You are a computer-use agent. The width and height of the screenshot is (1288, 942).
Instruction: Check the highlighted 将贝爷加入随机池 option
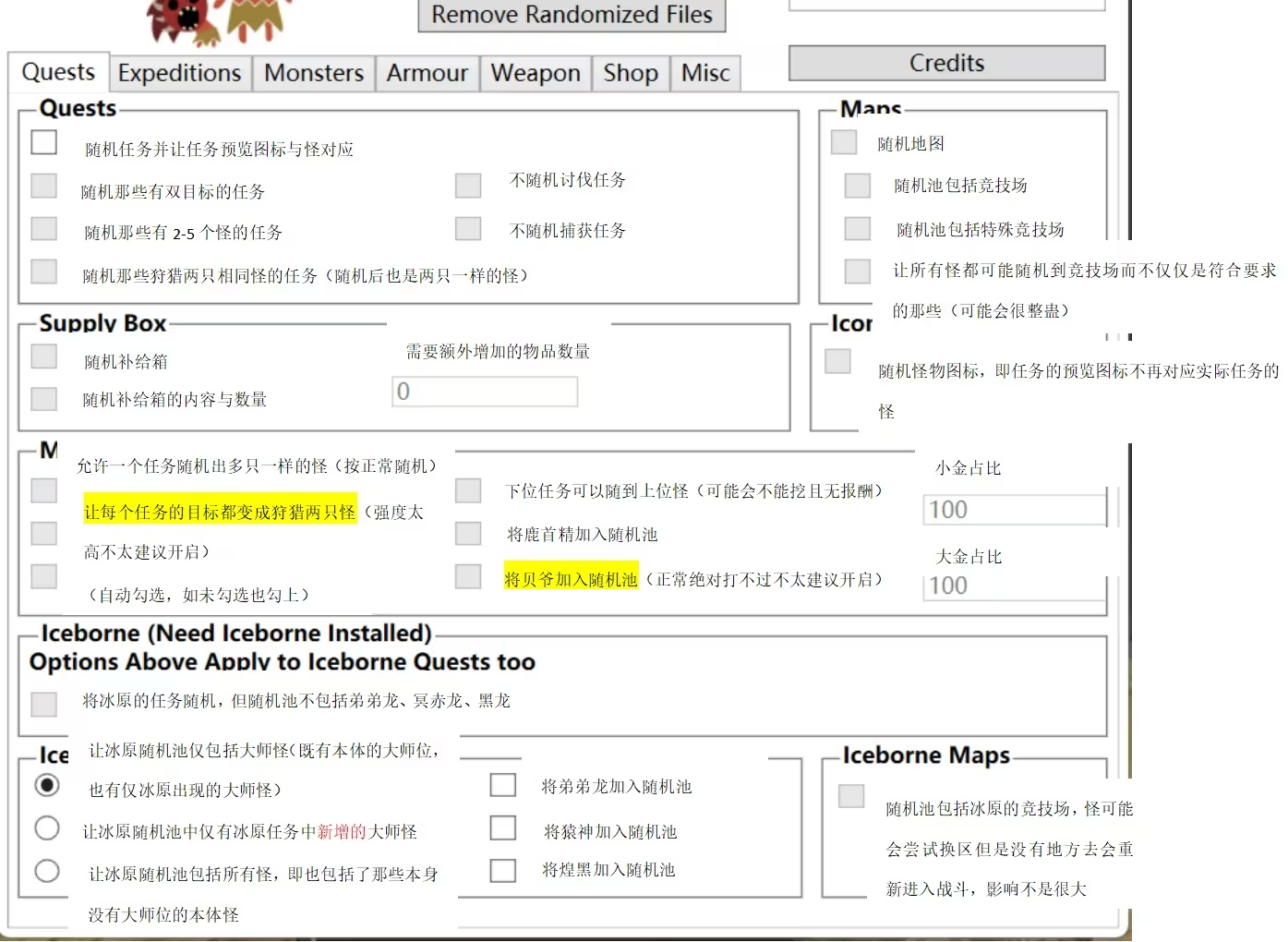click(x=467, y=575)
